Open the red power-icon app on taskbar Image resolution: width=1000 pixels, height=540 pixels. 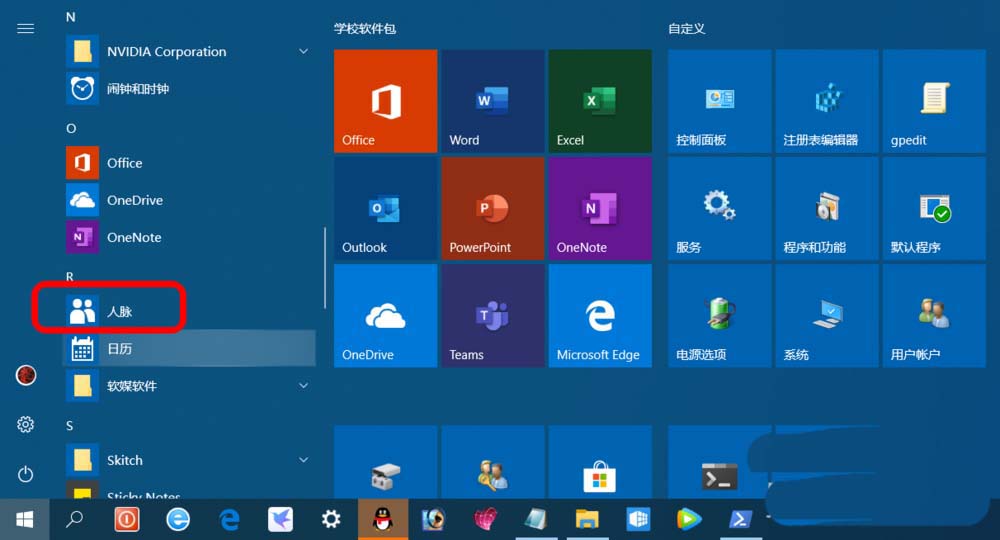(x=126, y=520)
